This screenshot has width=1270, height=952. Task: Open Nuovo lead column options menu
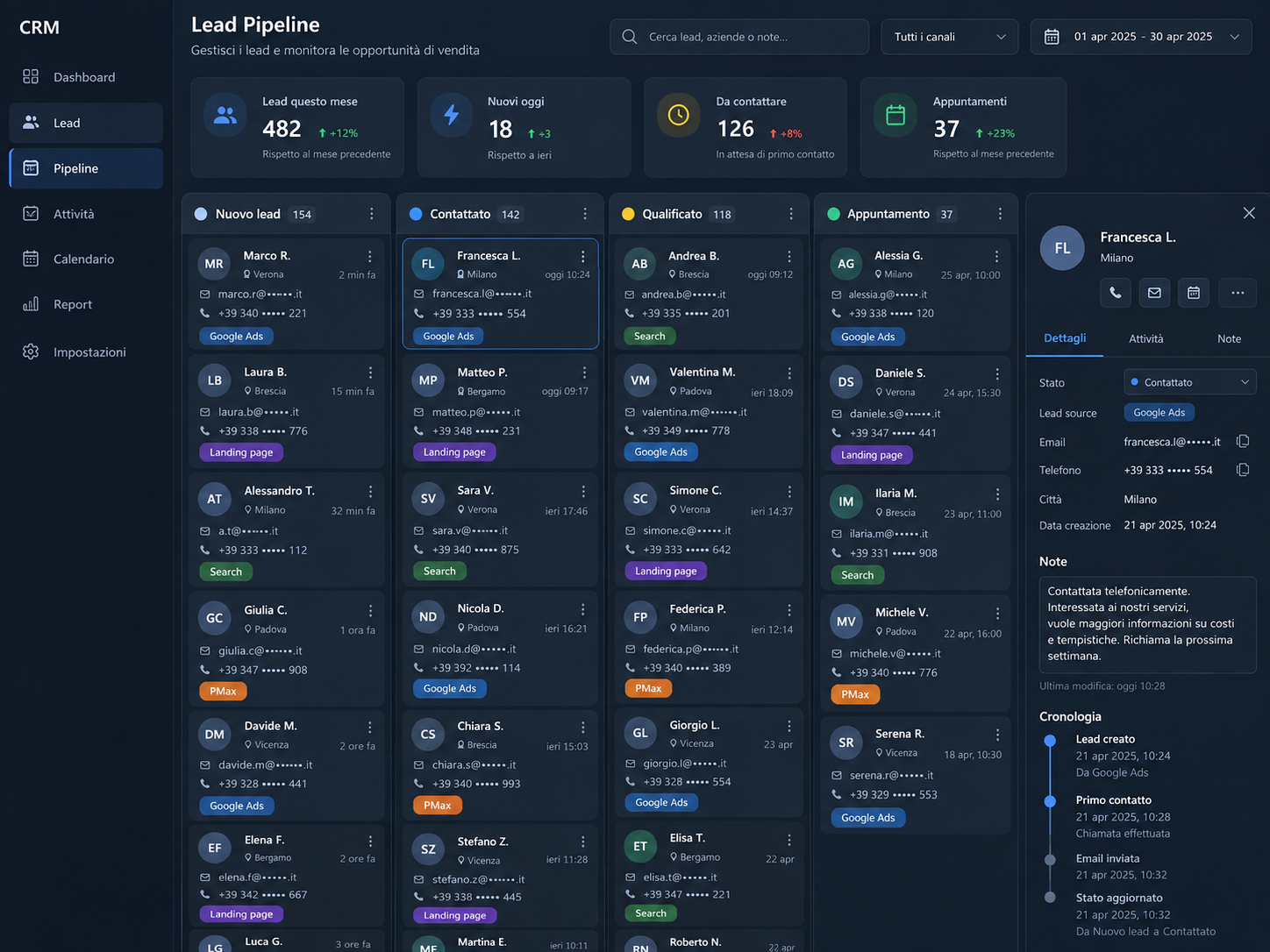pos(372,214)
